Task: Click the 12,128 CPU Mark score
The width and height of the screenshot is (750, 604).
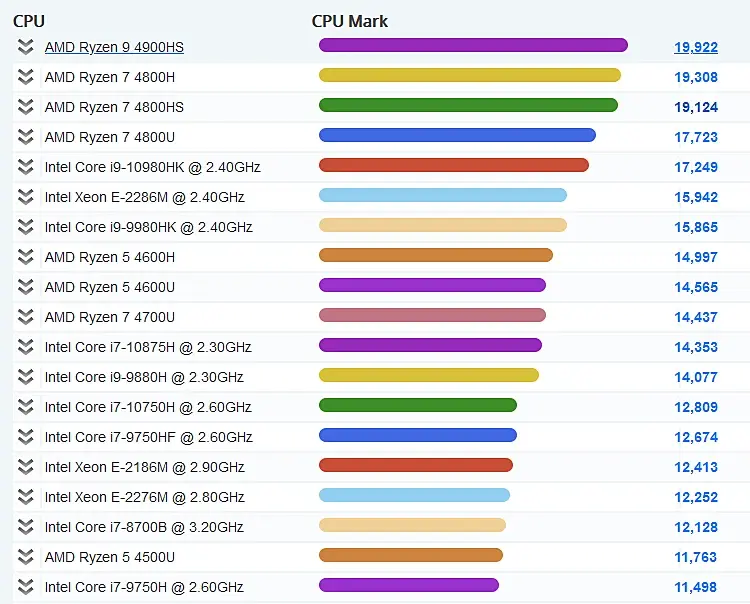Action: coord(696,527)
